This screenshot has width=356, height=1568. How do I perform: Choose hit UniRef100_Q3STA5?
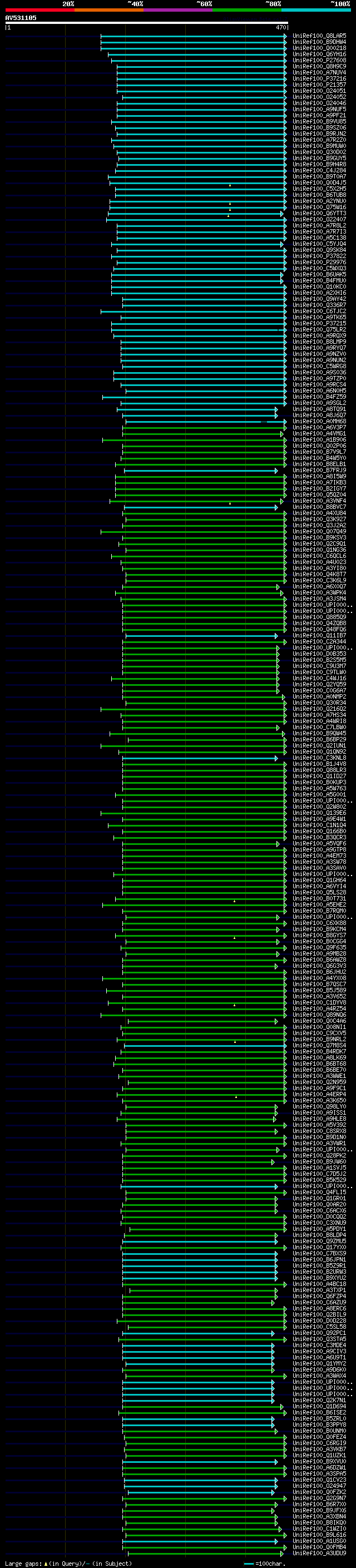coord(319,1339)
